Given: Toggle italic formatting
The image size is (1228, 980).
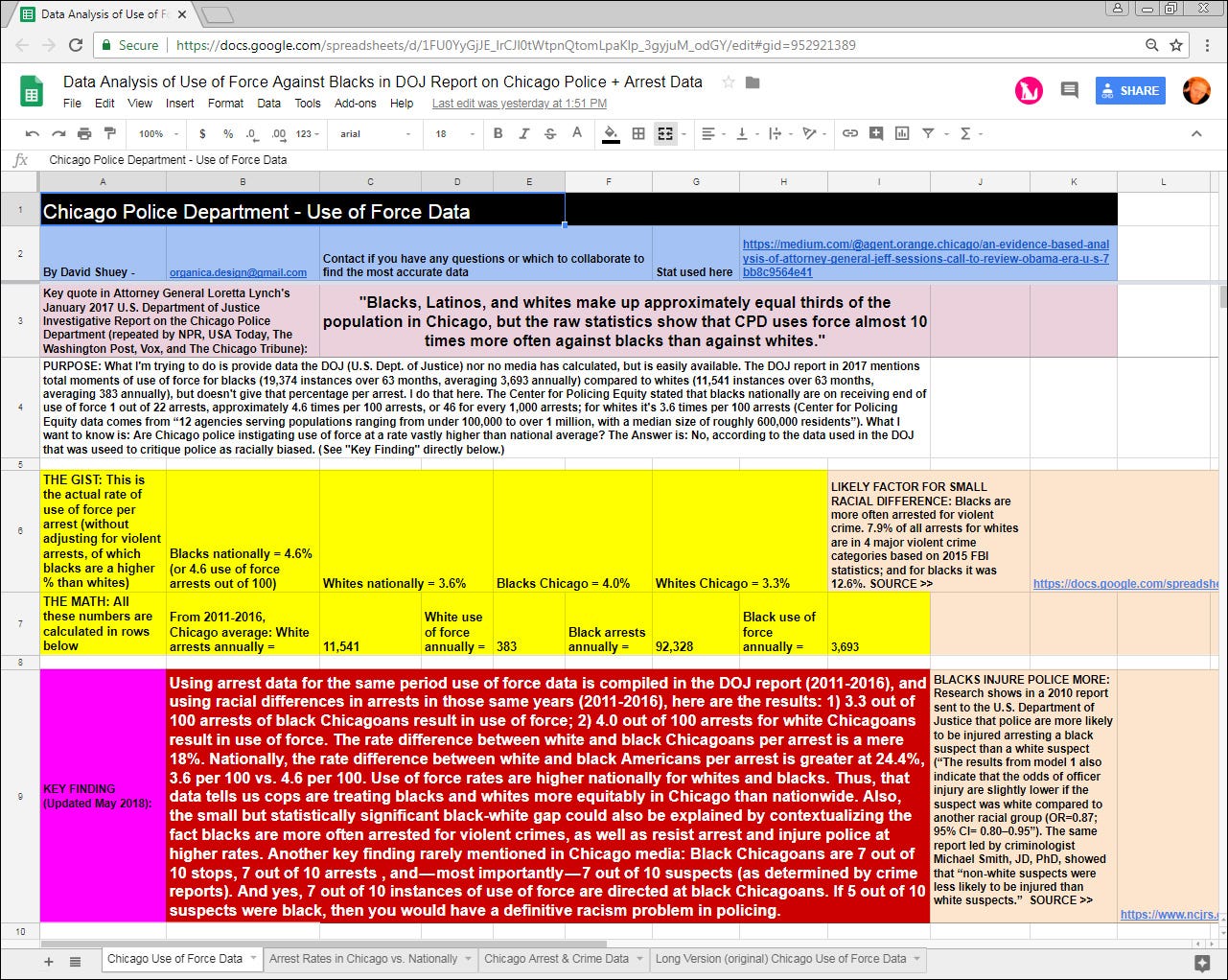Looking at the screenshot, I should click(x=523, y=133).
